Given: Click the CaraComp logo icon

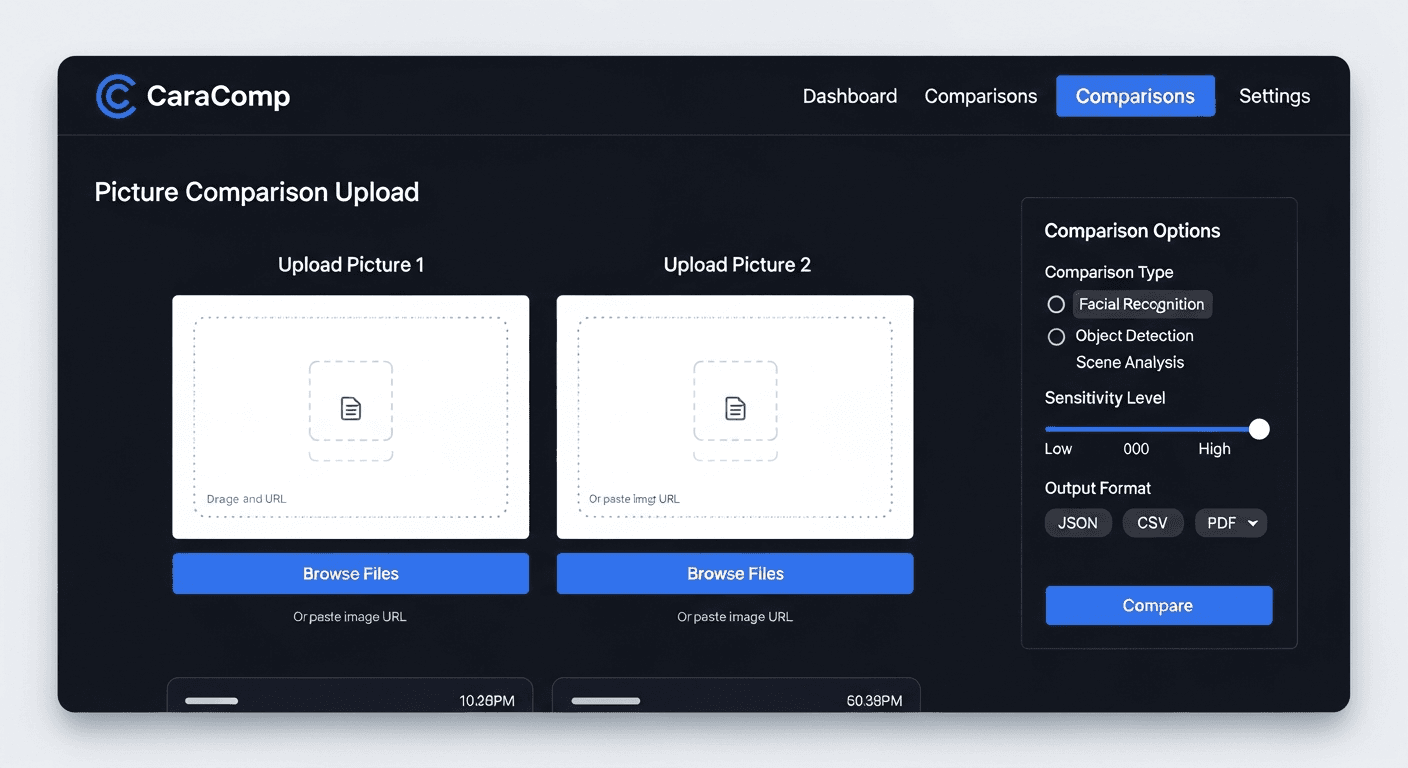Looking at the screenshot, I should coord(116,95).
